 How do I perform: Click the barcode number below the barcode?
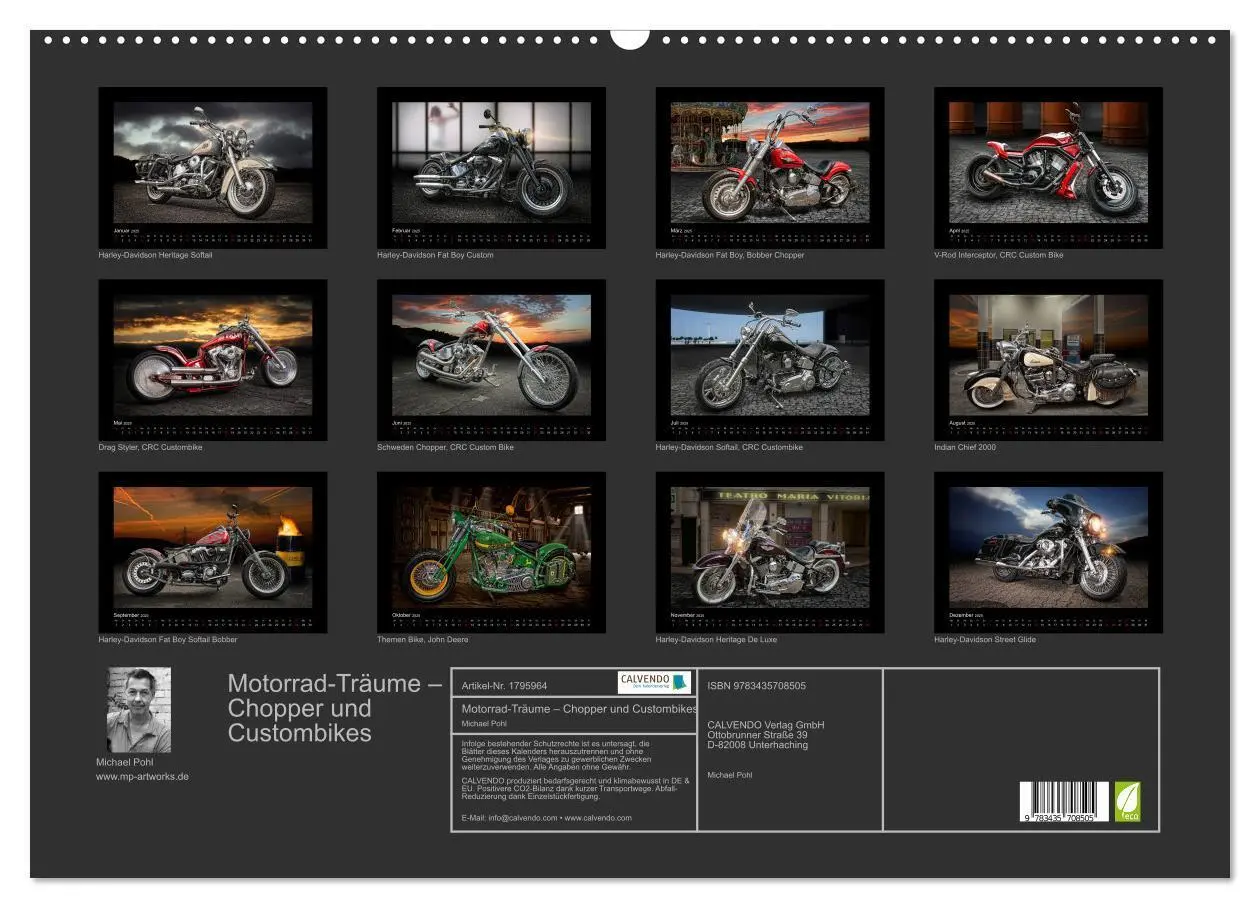(x=1060, y=818)
